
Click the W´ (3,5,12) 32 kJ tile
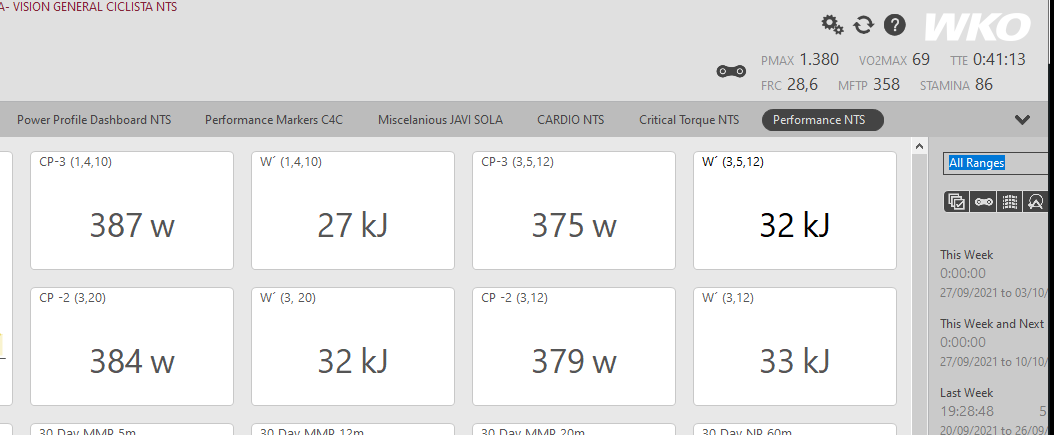pos(795,210)
